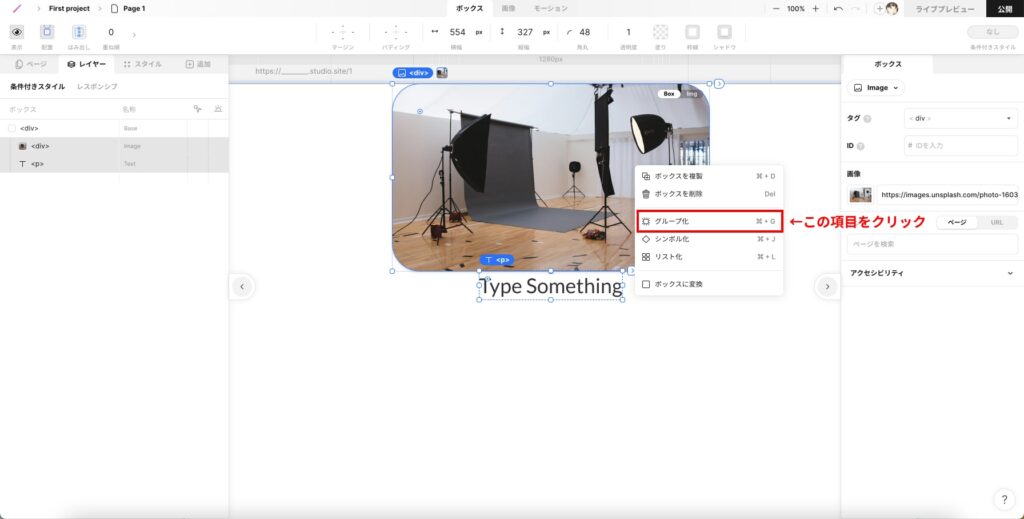The image size is (1024, 519).
Task: Click the ID input field
Action: coord(960,146)
